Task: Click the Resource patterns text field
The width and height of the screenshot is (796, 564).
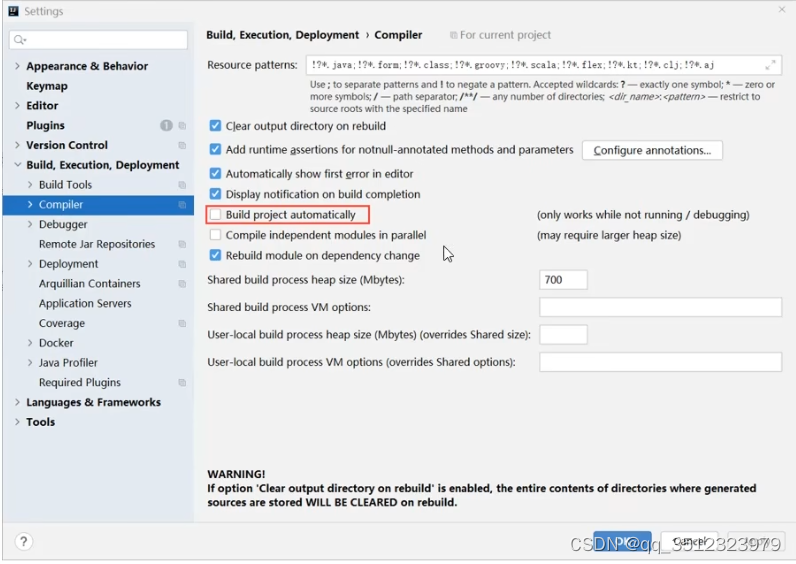Action: pyautogui.click(x=544, y=65)
